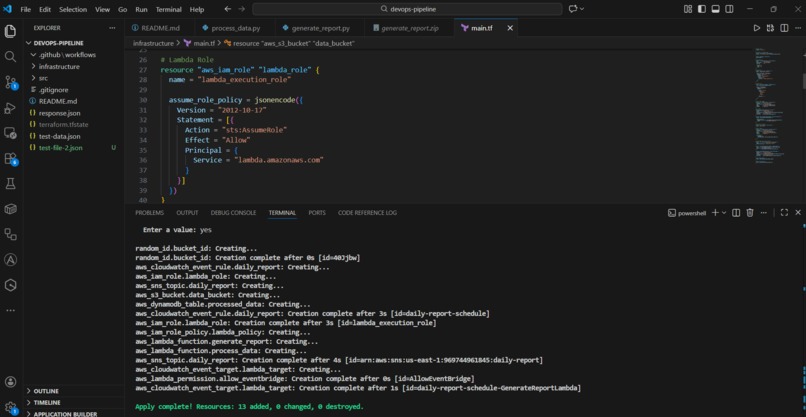The height and width of the screenshot is (417, 806).
Task: Switch to CODE REFERENCE LOG tab
Action: (x=367, y=212)
